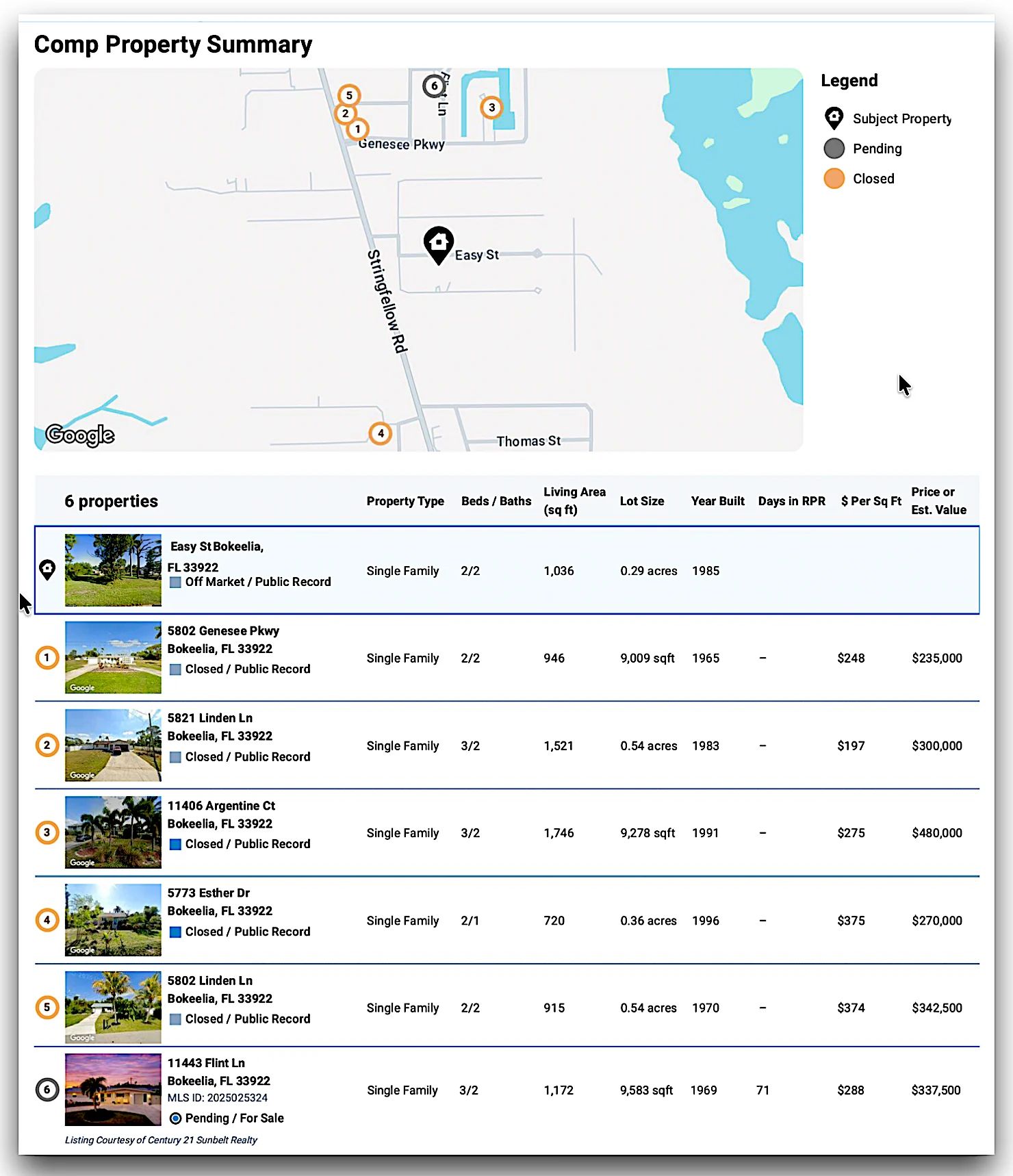
Task: Open the 5802 Linden Ln address link
Action: tap(210, 981)
